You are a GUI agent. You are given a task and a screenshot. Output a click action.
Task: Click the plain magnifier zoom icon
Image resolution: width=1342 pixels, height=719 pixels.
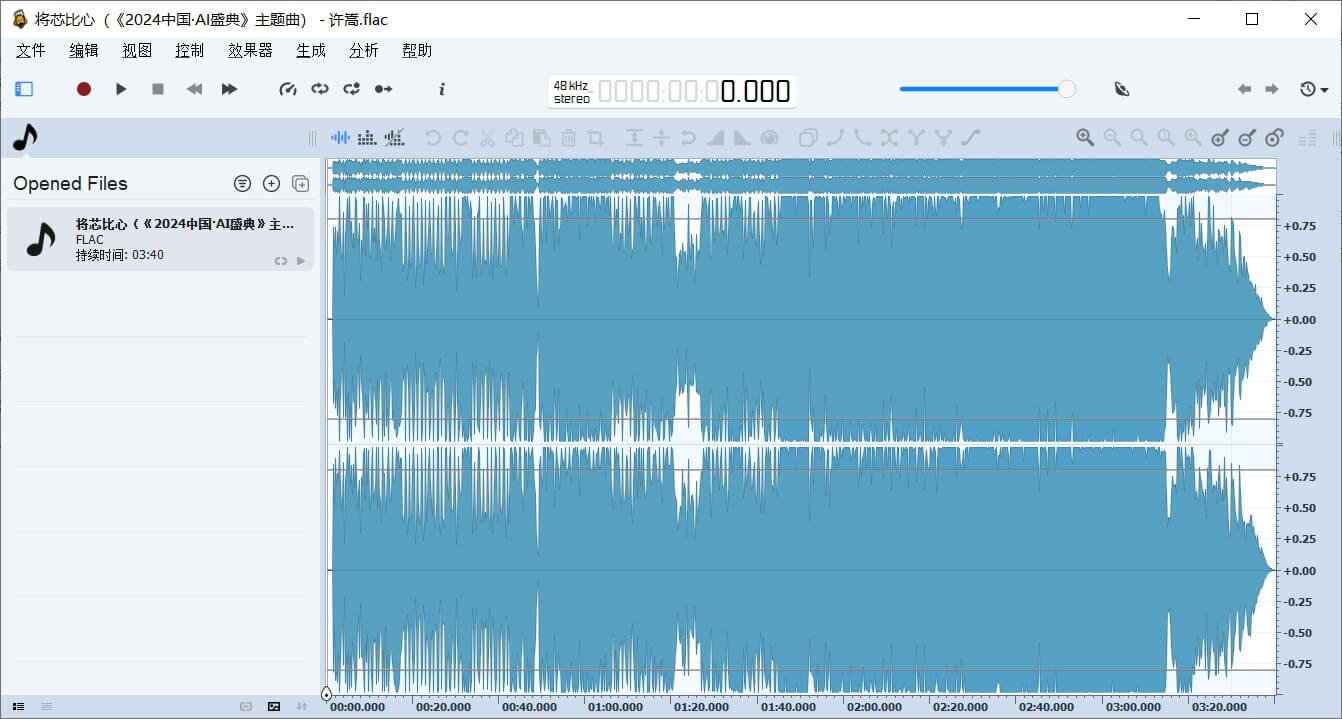click(1139, 138)
